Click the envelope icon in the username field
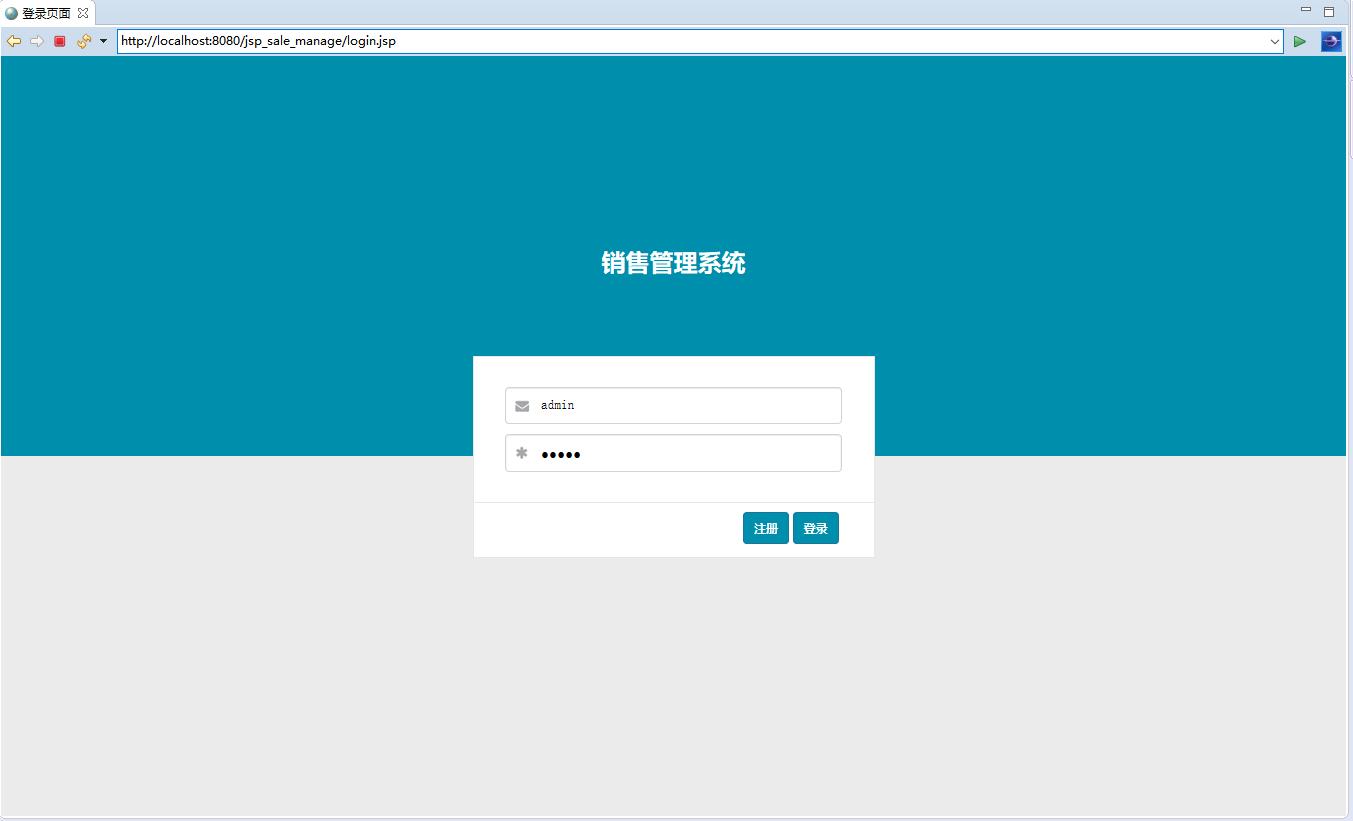 pos(521,405)
